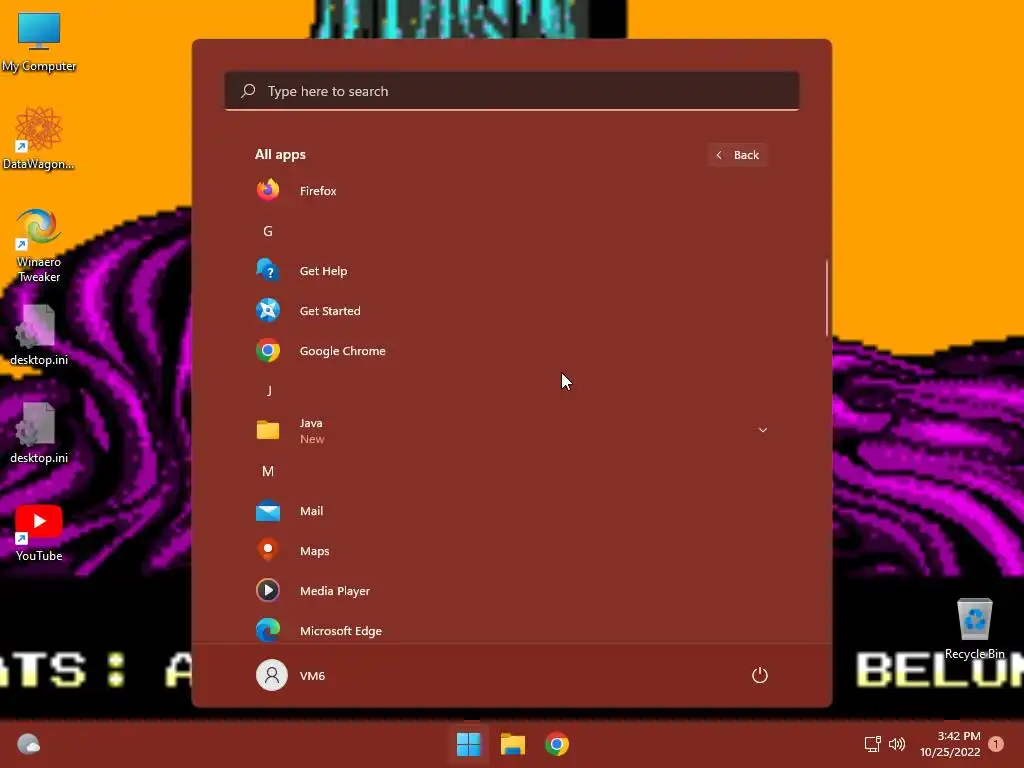Click the "Media Player" app label

(334, 590)
